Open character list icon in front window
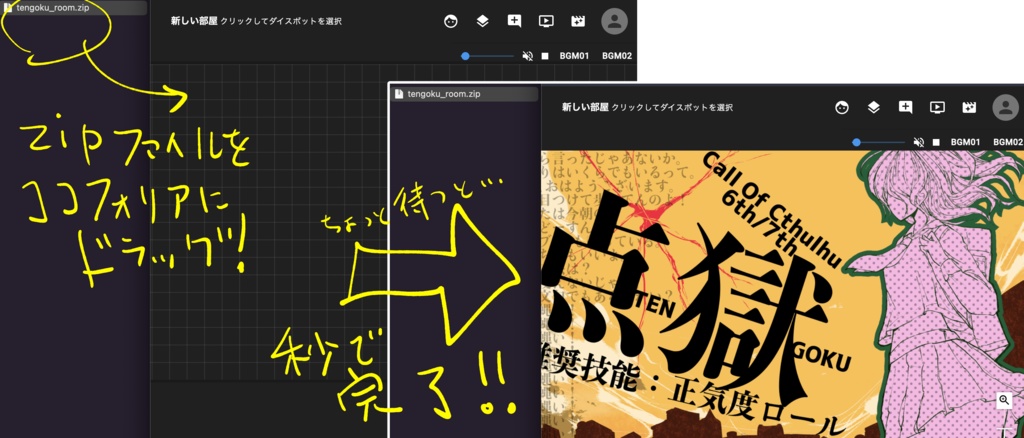Viewport: 1024px width, 438px height. (842, 108)
